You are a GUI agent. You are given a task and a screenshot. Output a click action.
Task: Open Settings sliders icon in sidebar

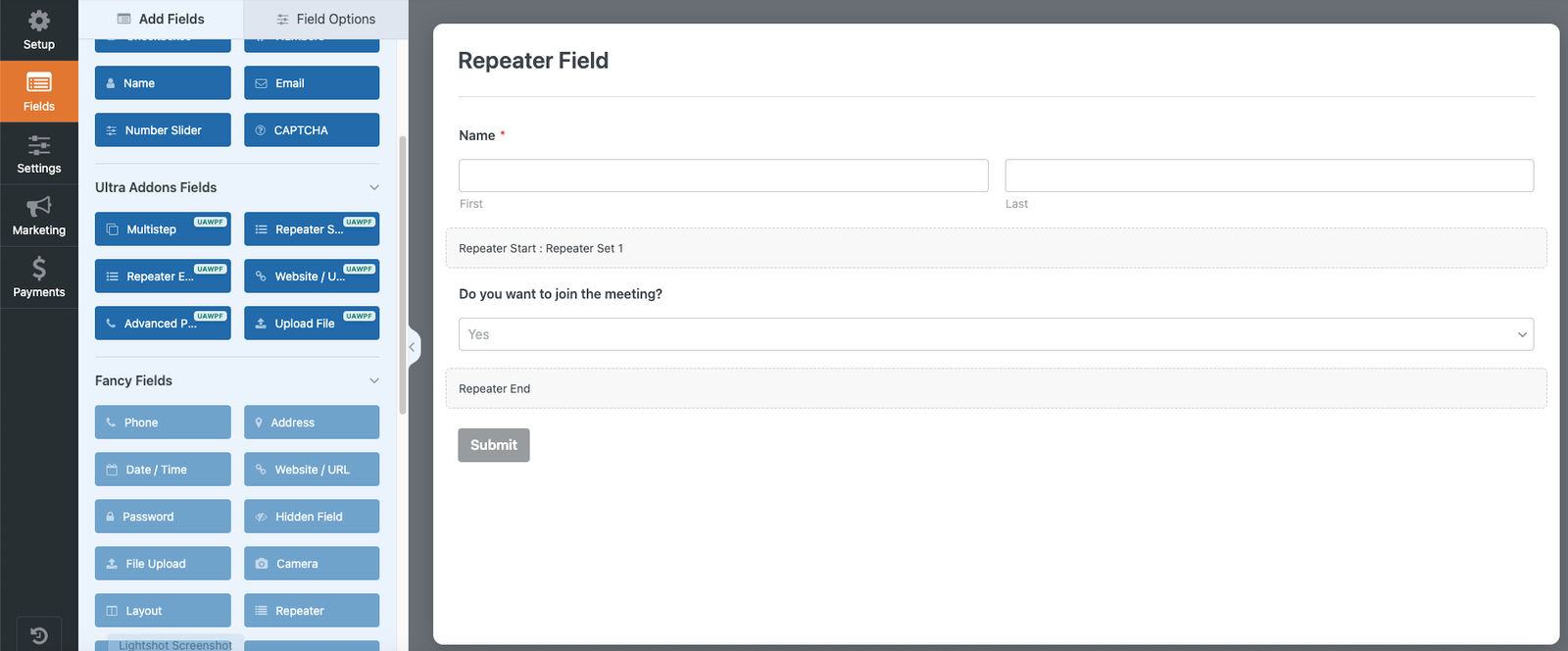39,146
